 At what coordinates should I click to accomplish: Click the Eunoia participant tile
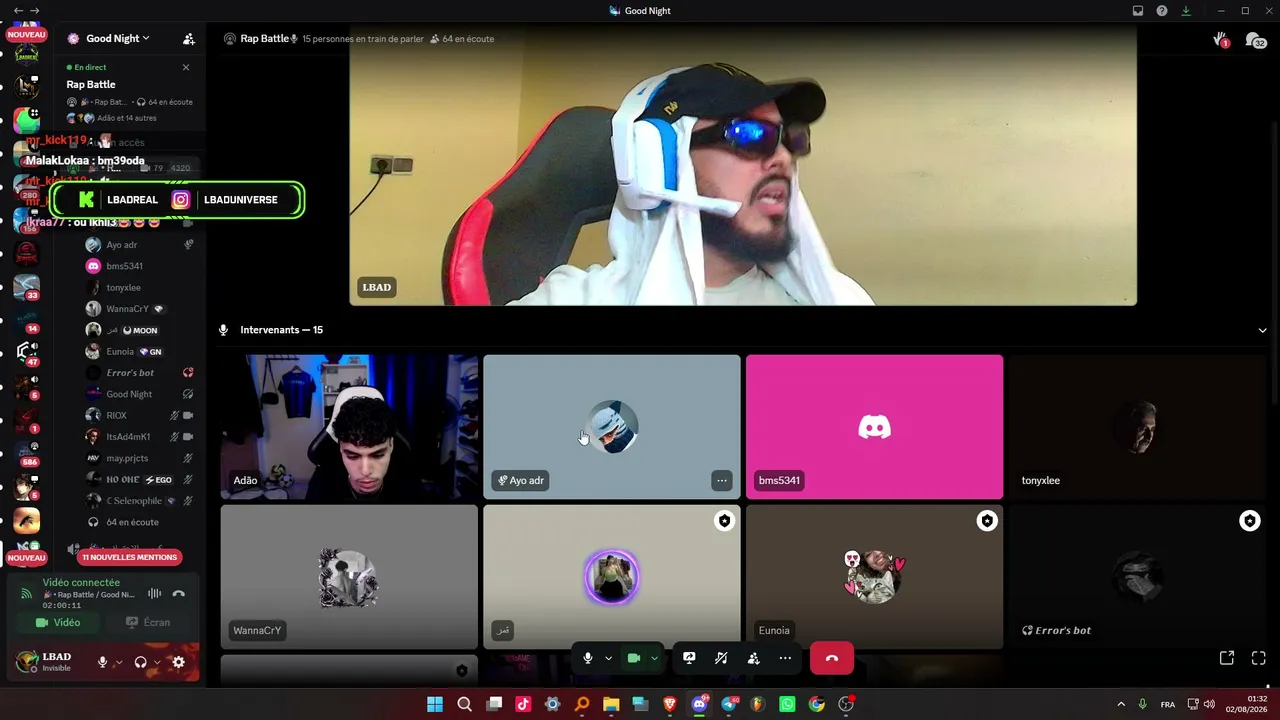coord(874,577)
